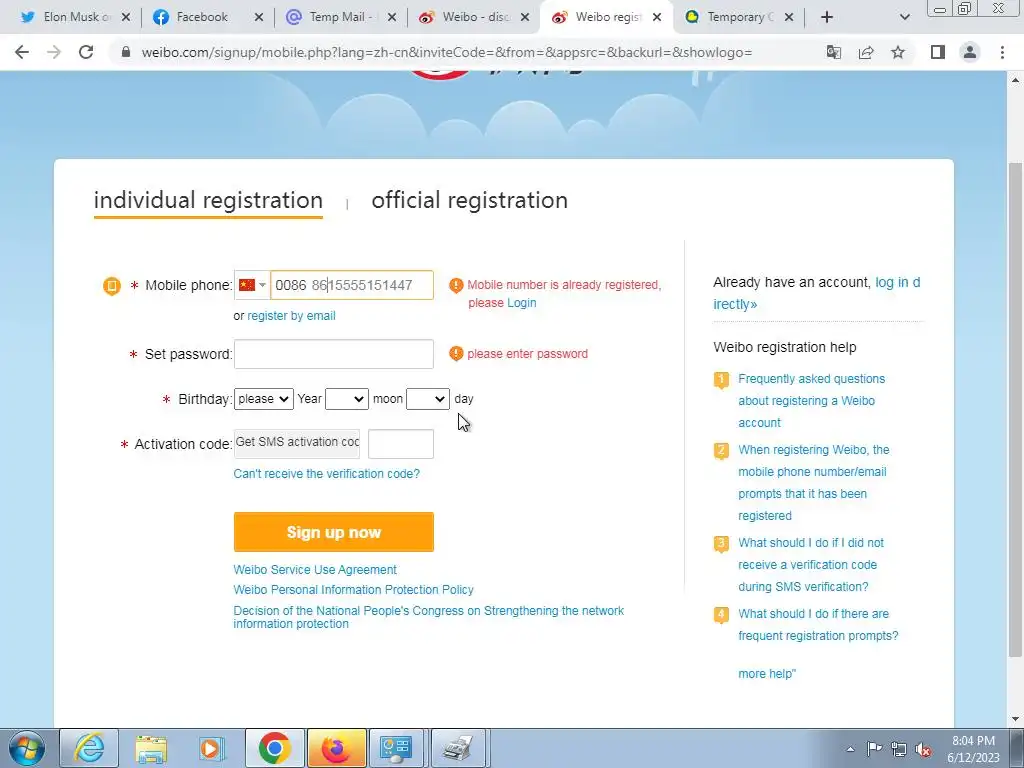
Task: Show hidden system tray icons
Action: (850, 750)
